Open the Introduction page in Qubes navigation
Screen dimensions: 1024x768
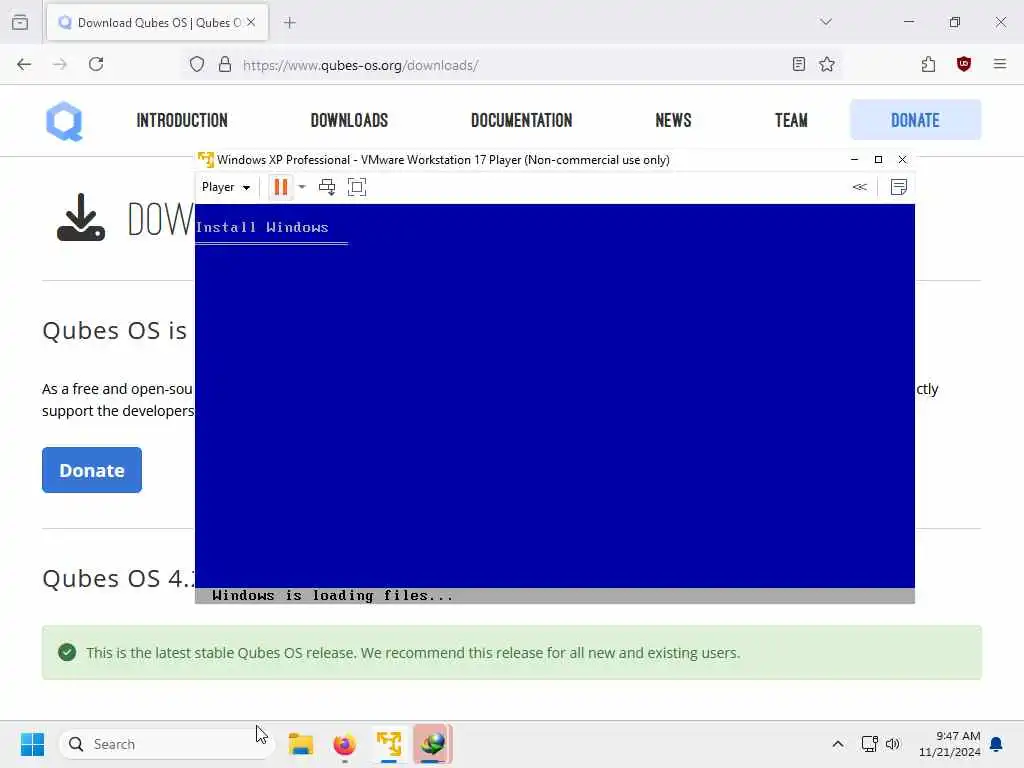point(182,121)
